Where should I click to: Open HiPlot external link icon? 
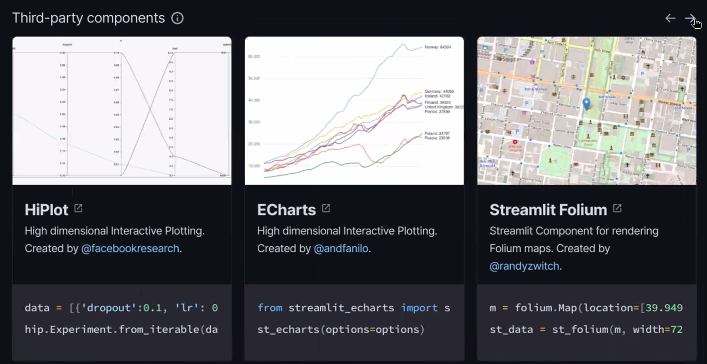[x=78, y=208]
